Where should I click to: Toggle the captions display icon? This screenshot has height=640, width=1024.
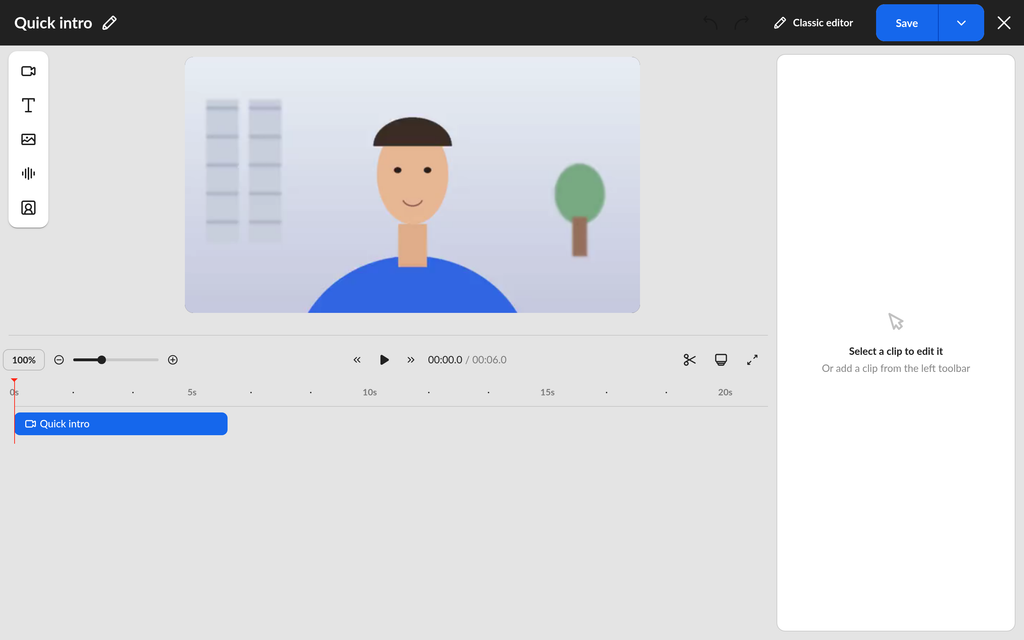[721, 360]
